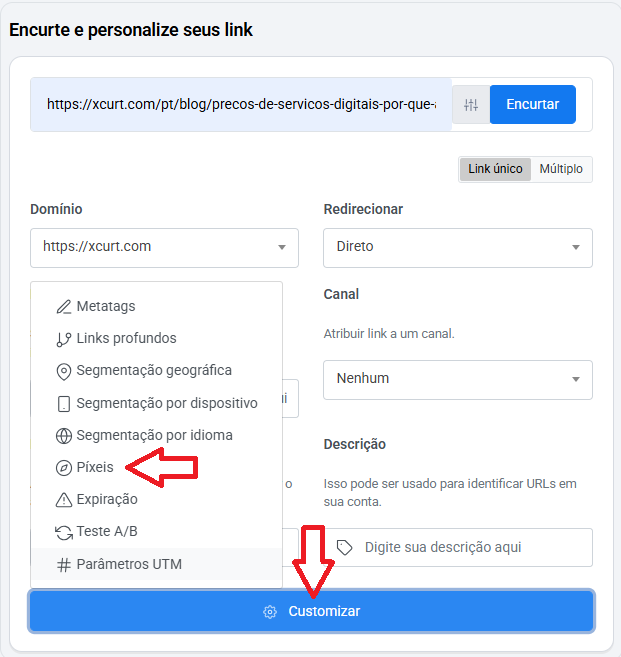This screenshot has height=657, width=621.
Task: Click the compass icon beside Píxeis
Action: click(x=64, y=468)
